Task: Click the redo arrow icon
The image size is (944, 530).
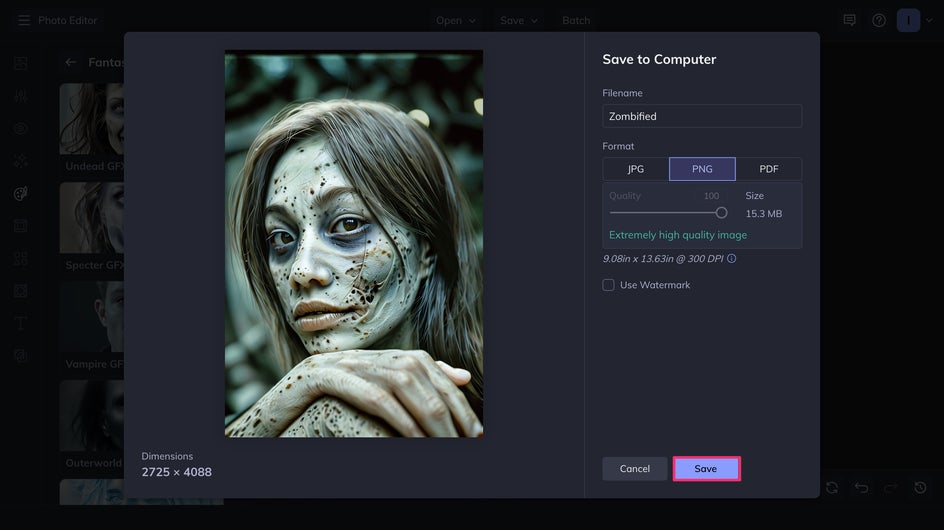Action: point(891,487)
